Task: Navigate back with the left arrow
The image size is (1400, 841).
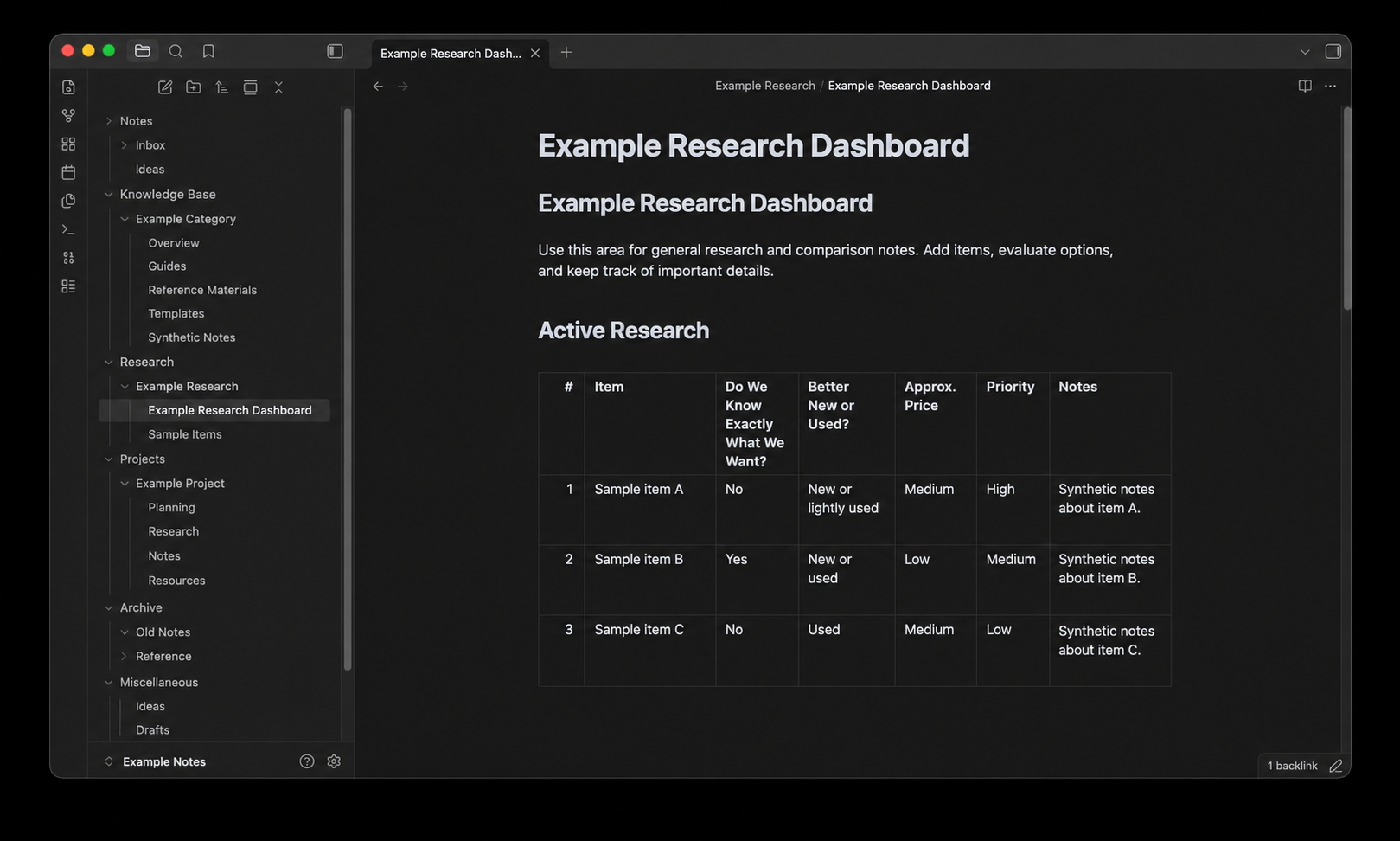Action: [378, 86]
